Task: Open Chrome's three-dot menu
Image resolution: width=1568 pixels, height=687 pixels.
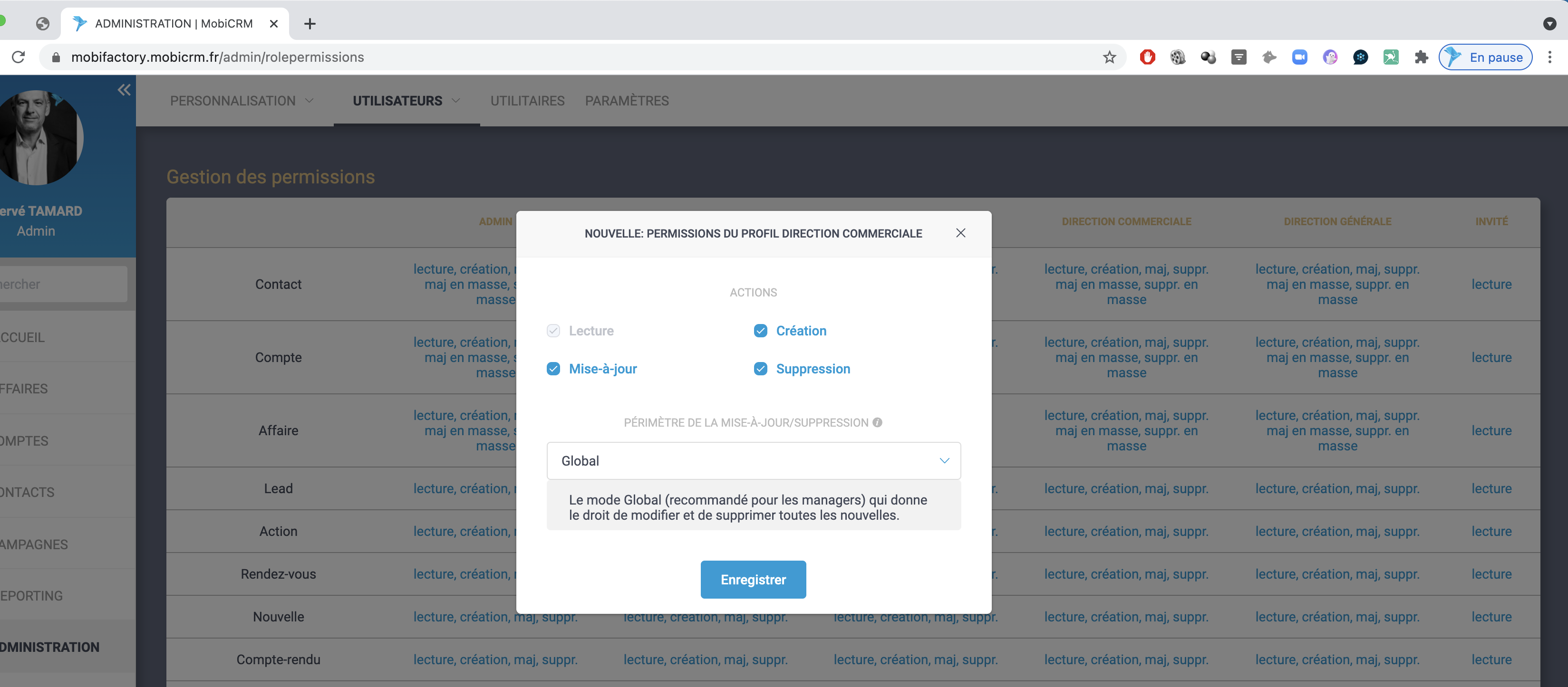Action: click(x=1550, y=57)
